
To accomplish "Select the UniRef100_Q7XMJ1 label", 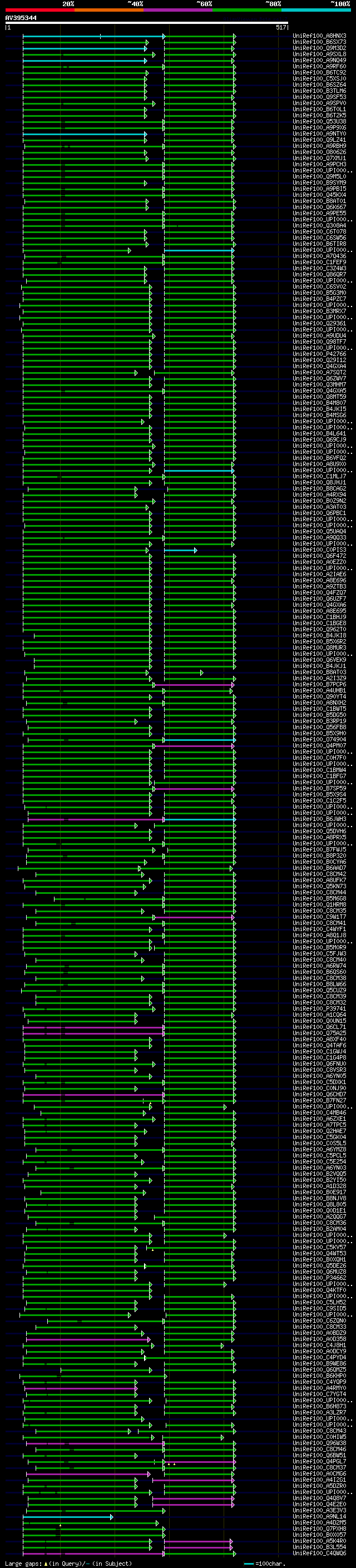I will click(319, 159).
